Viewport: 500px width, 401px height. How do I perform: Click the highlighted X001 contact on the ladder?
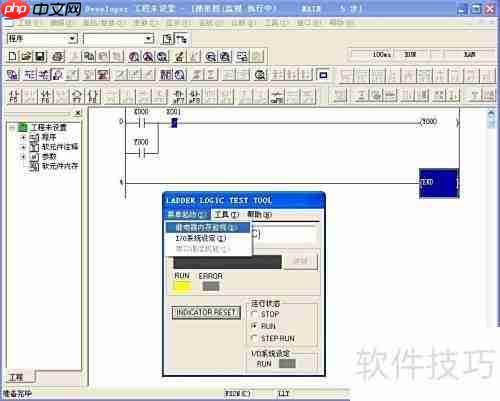tap(174, 123)
